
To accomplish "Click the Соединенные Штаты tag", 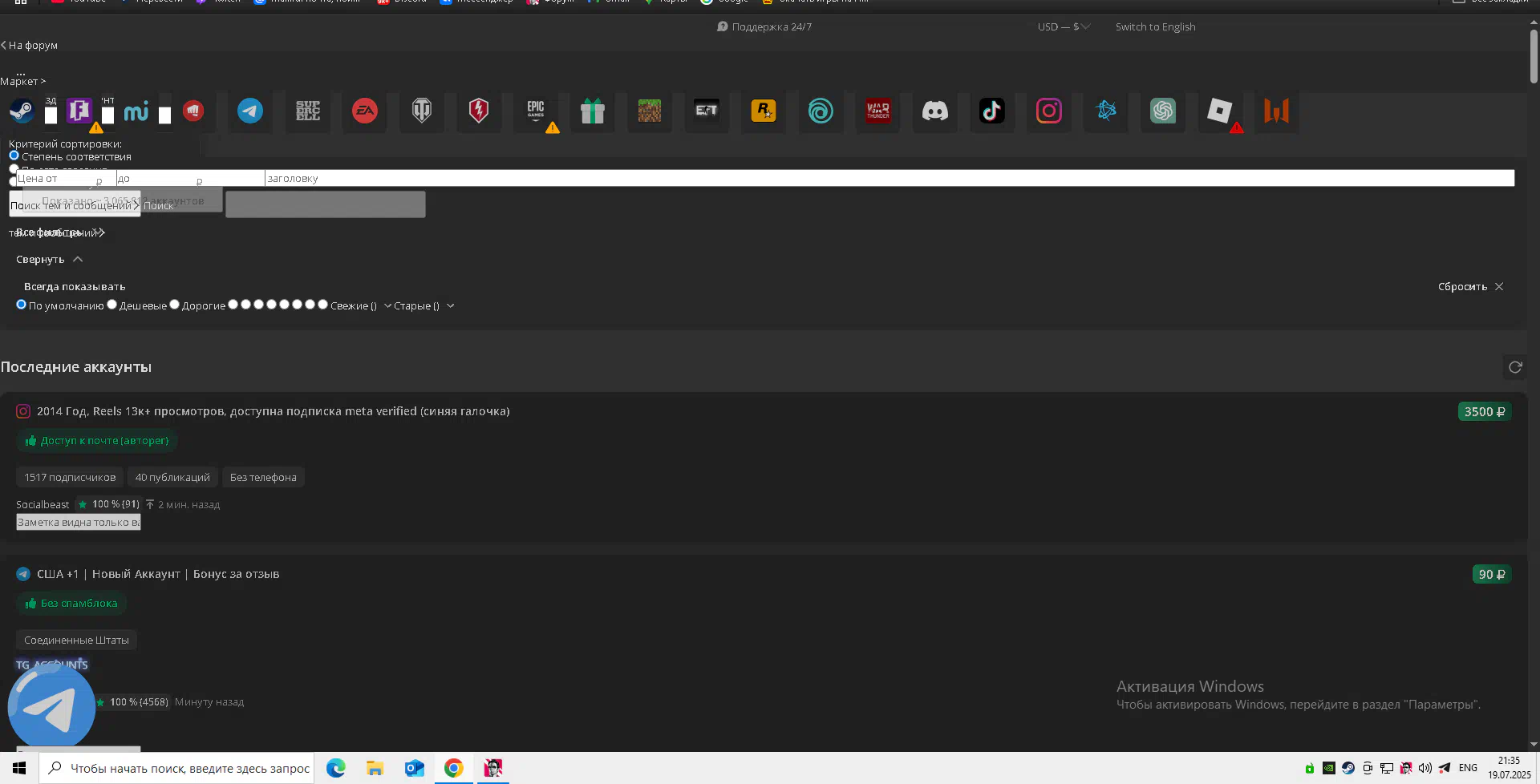I will click(76, 640).
